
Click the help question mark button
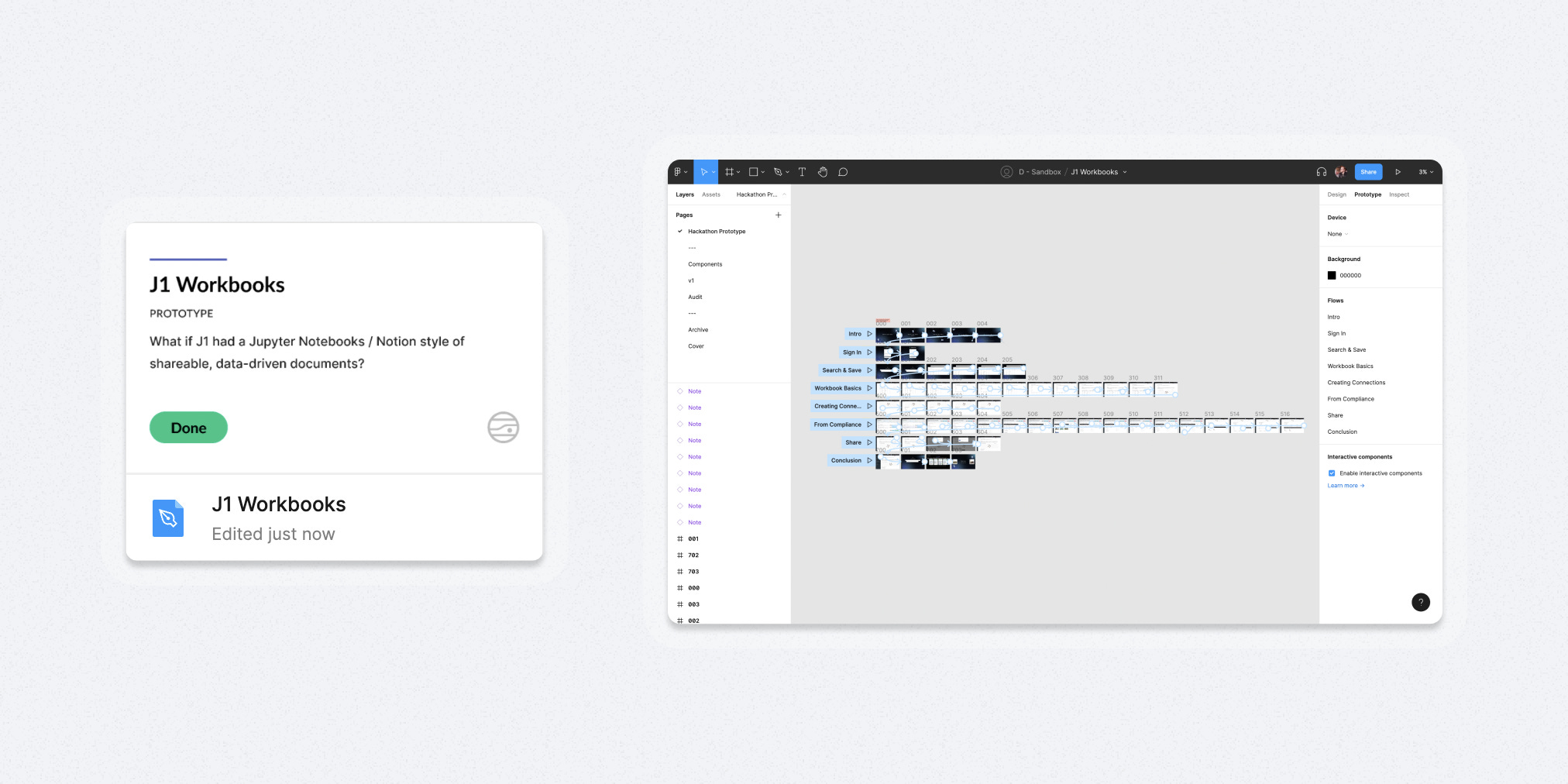pos(1421,602)
